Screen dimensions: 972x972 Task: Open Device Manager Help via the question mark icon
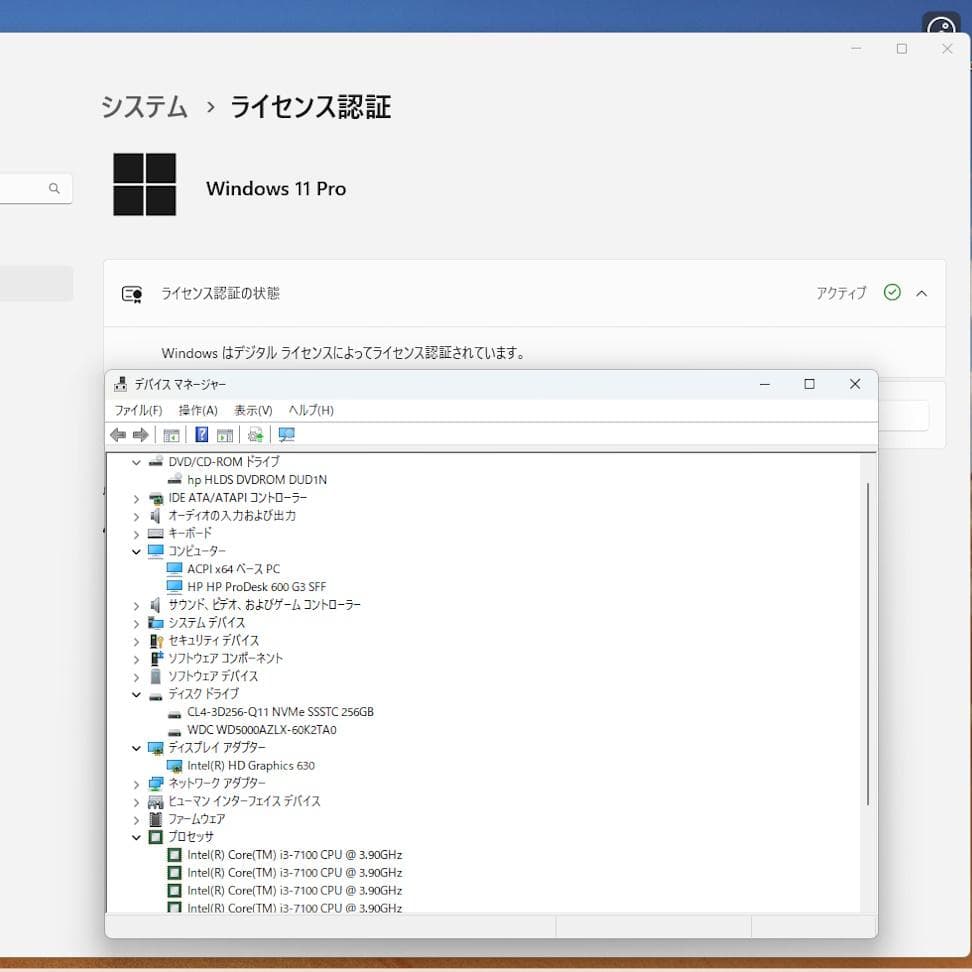201,433
